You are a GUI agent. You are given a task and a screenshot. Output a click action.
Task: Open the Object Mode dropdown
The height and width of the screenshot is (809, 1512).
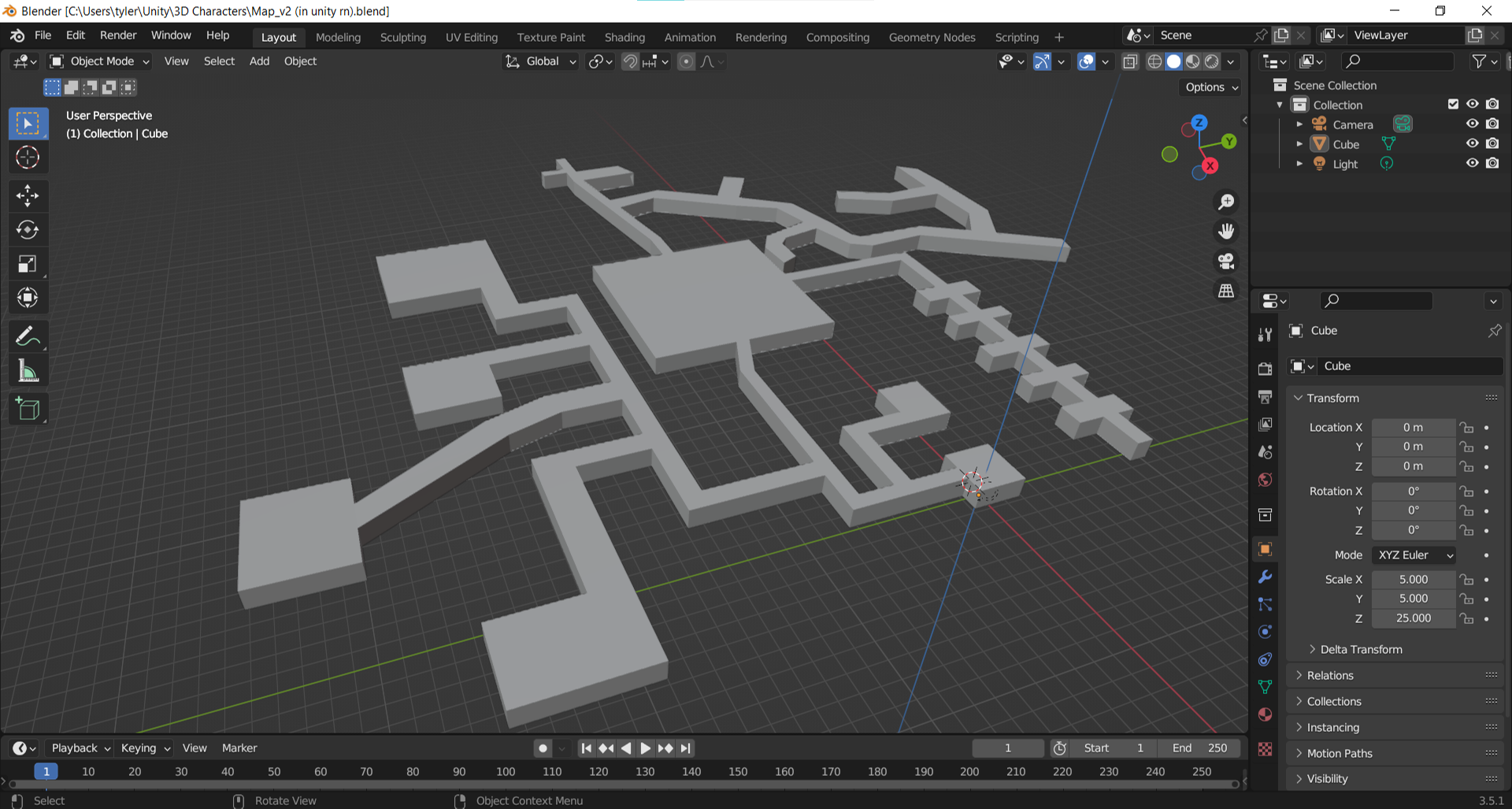pos(100,61)
